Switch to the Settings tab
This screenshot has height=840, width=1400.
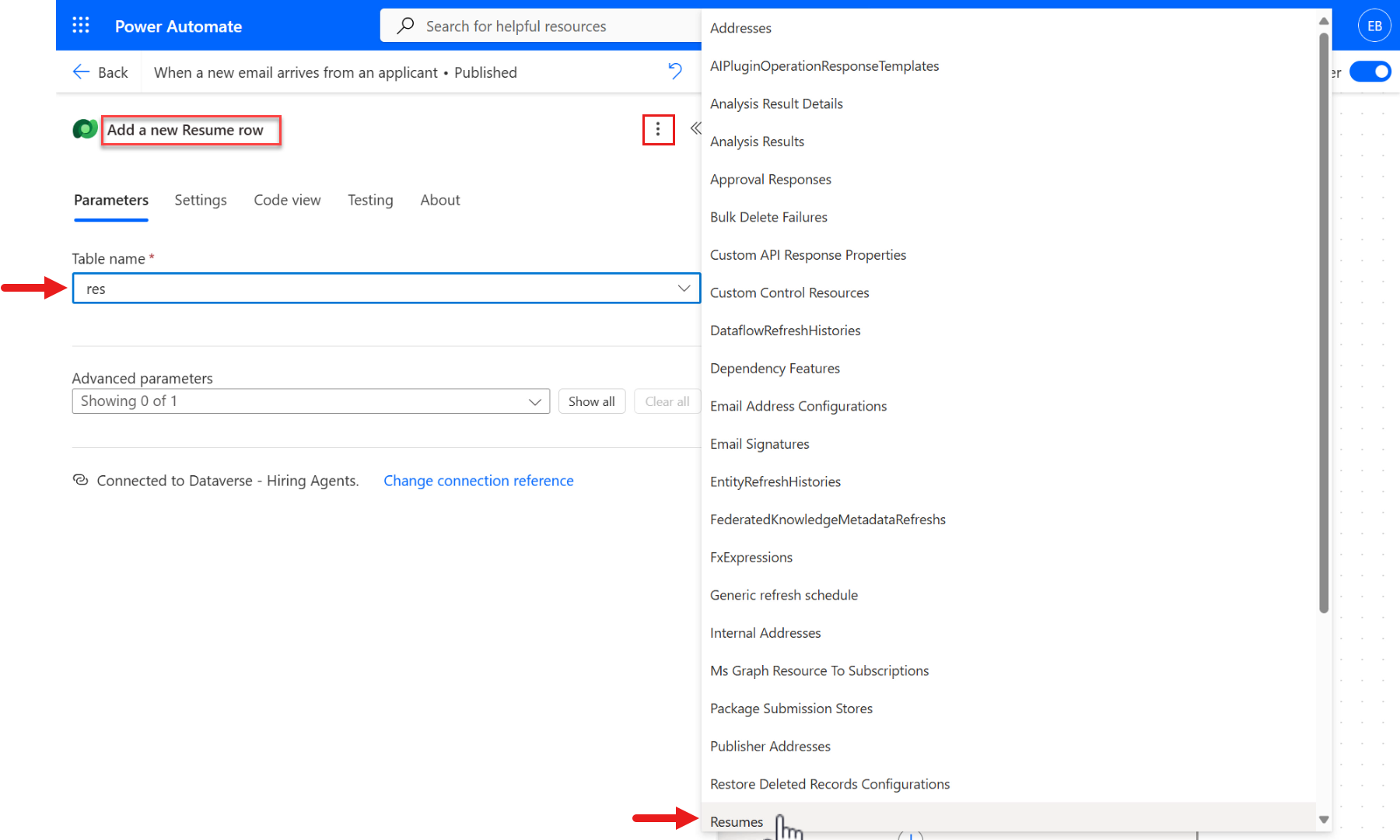(x=200, y=200)
